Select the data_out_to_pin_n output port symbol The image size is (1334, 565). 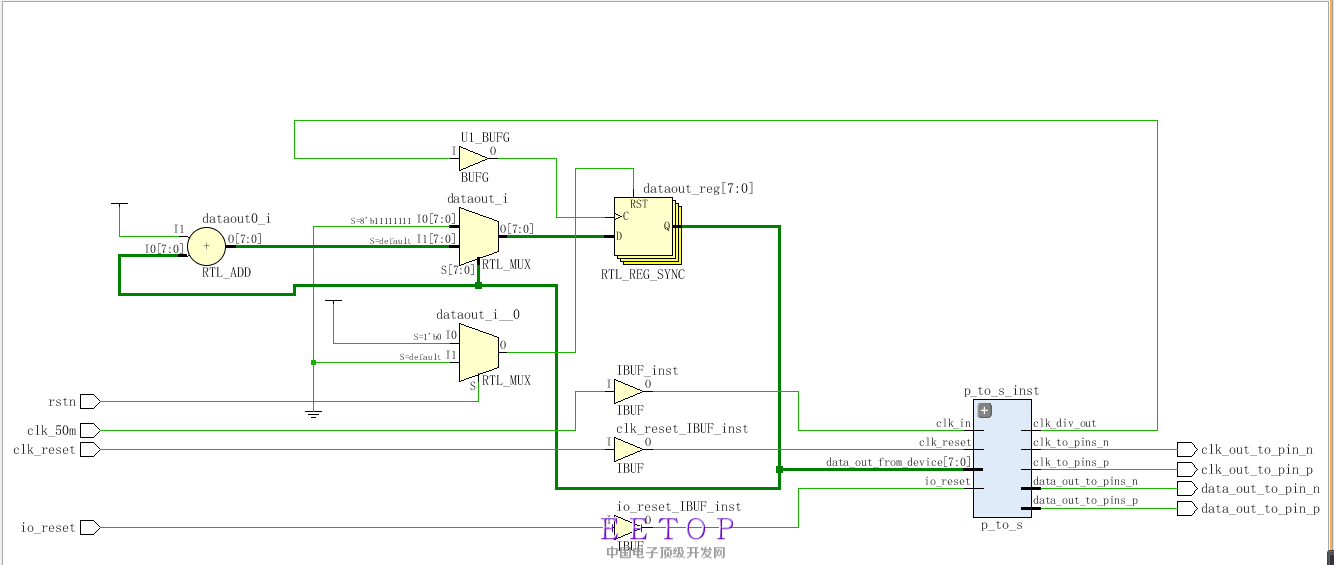pos(1187,489)
